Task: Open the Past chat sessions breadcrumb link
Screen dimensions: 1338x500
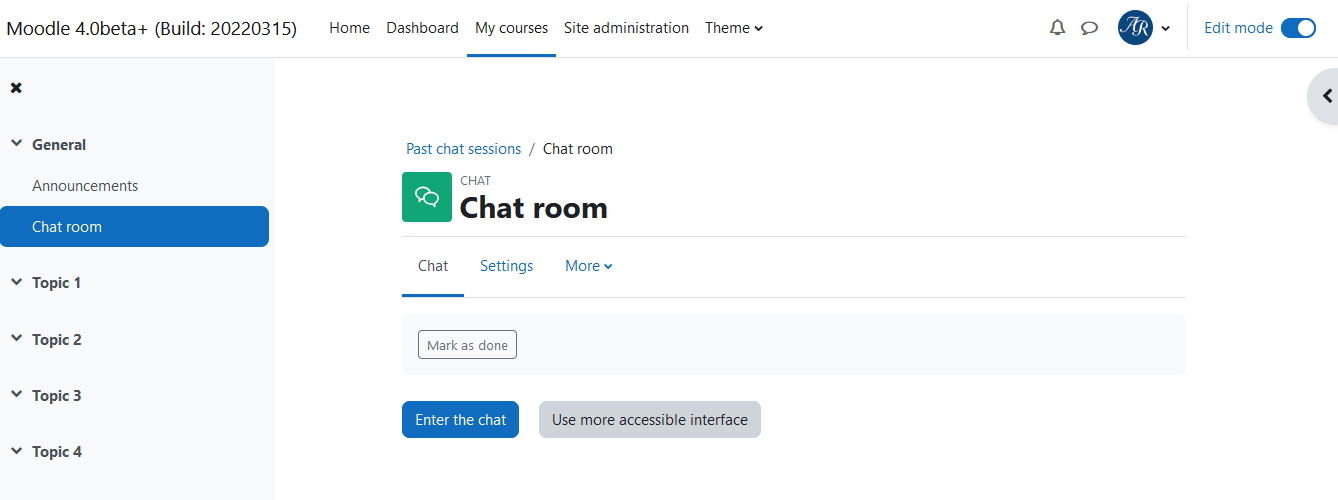Action: tap(463, 149)
